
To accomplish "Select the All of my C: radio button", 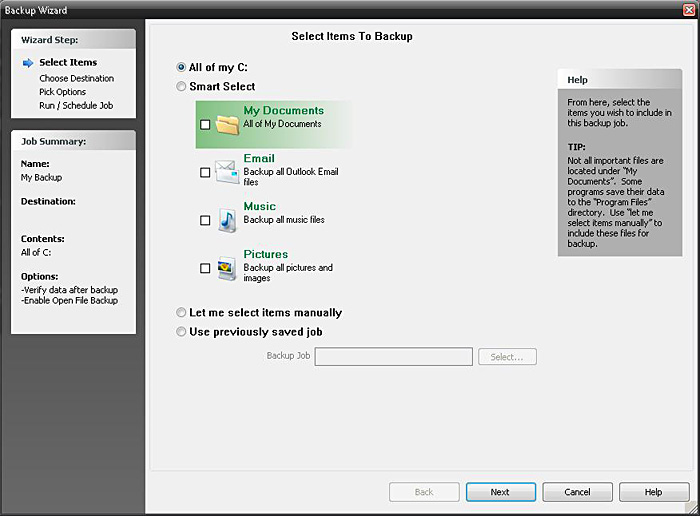I will coord(181,67).
